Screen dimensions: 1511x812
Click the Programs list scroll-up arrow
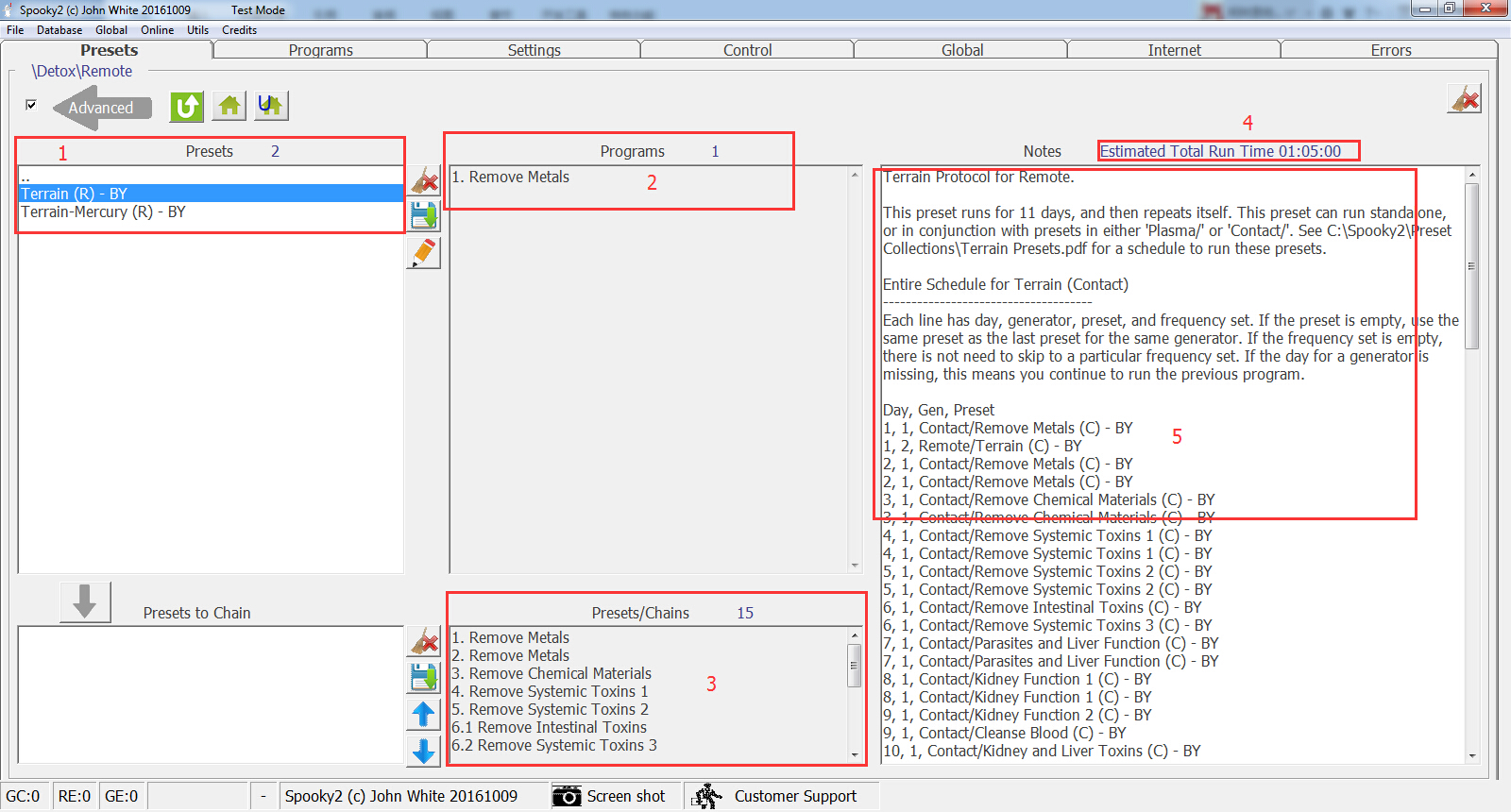855,175
